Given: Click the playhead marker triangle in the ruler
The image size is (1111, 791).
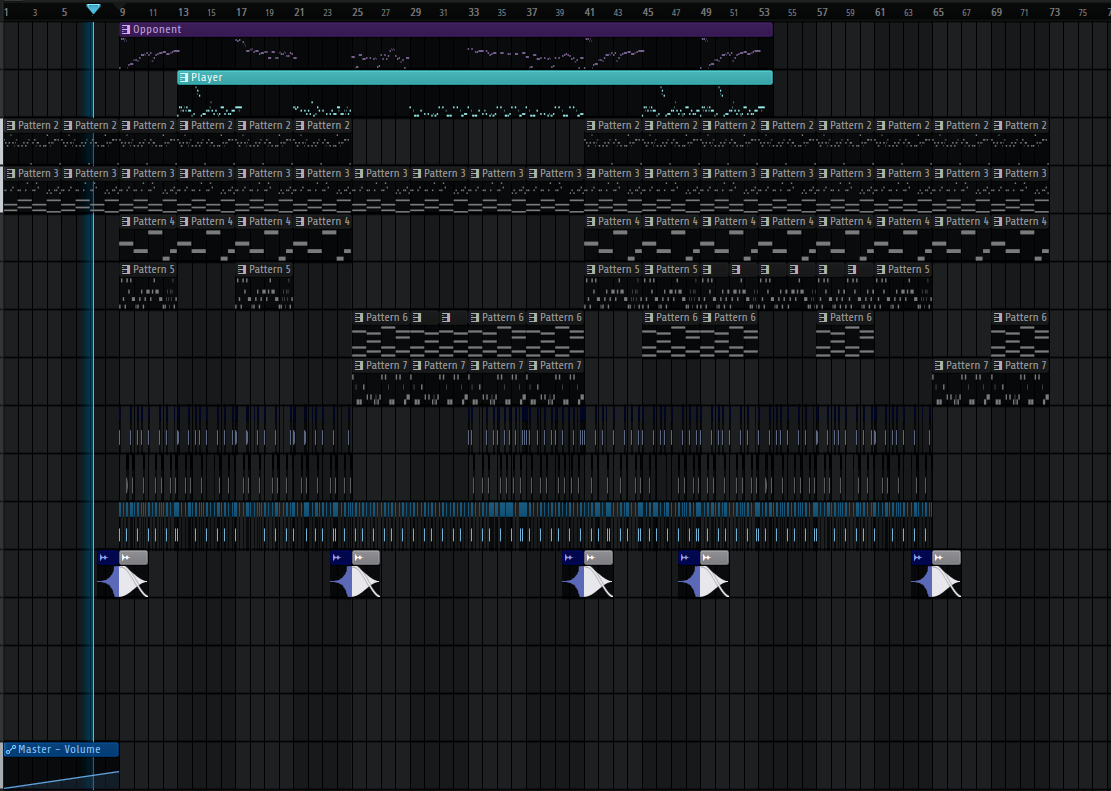Looking at the screenshot, I should click(x=94, y=9).
